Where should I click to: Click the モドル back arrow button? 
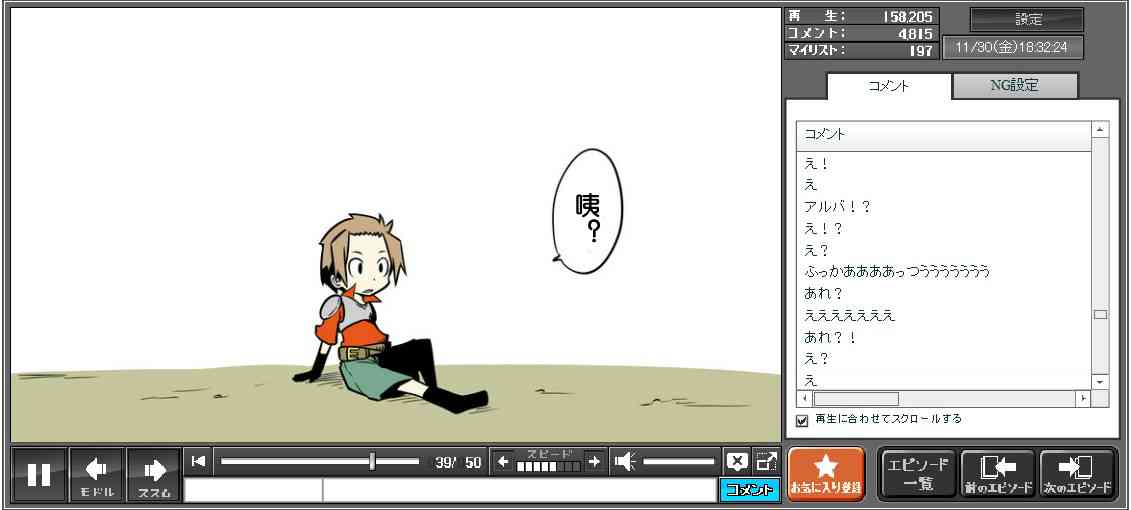pyautogui.click(x=97, y=474)
